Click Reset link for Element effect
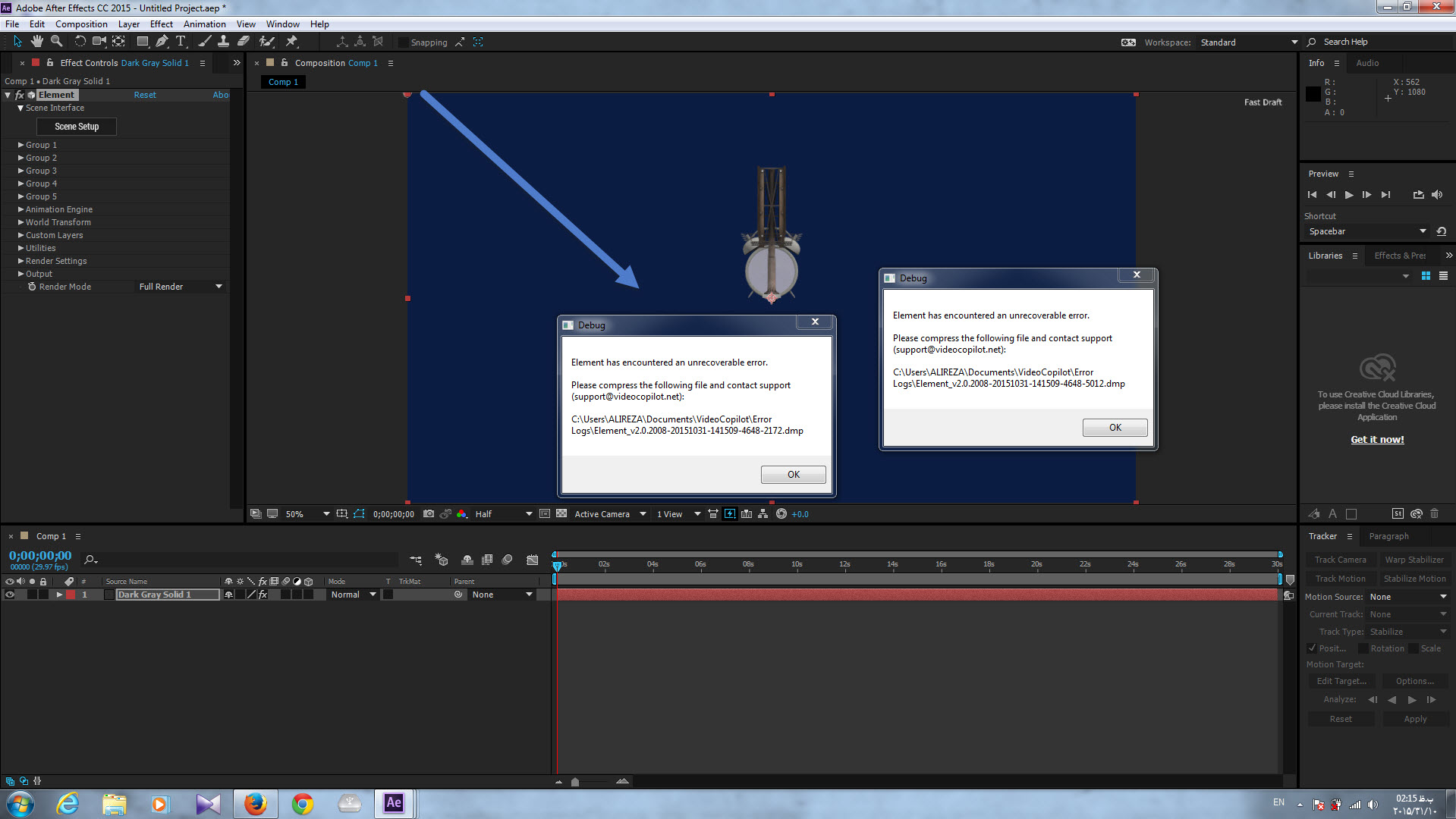The width and height of the screenshot is (1456, 819). click(145, 95)
